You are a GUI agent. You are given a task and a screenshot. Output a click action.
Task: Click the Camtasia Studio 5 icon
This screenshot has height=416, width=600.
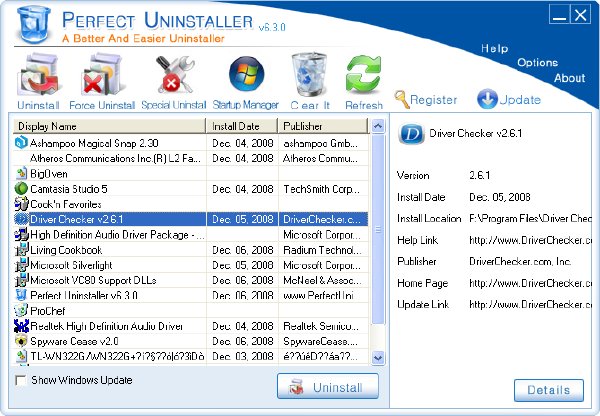click(21, 189)
